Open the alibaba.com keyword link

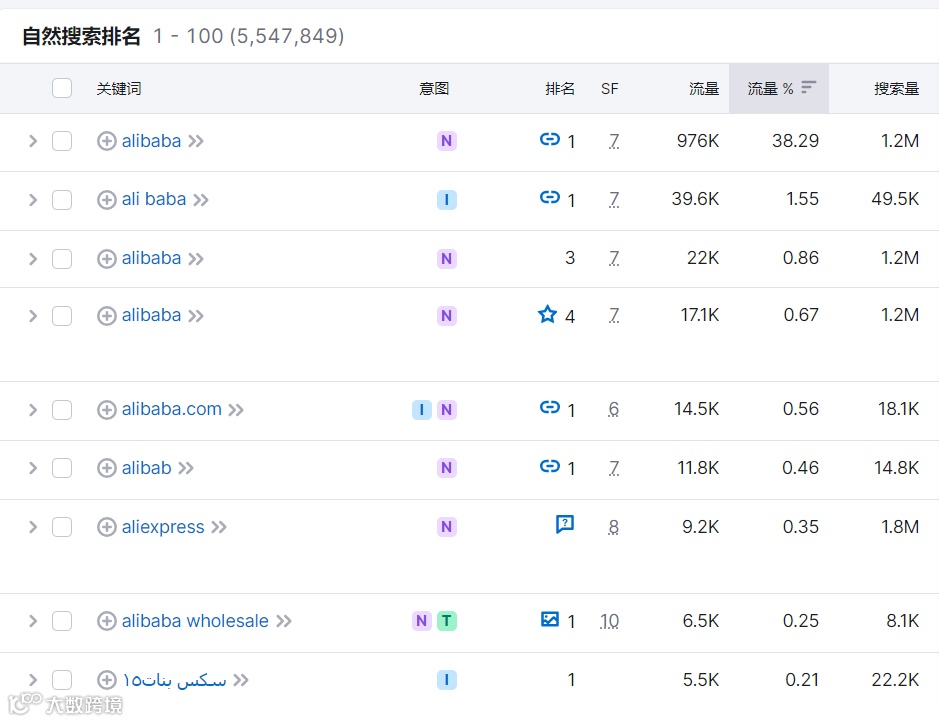click(x=172, y=409)
